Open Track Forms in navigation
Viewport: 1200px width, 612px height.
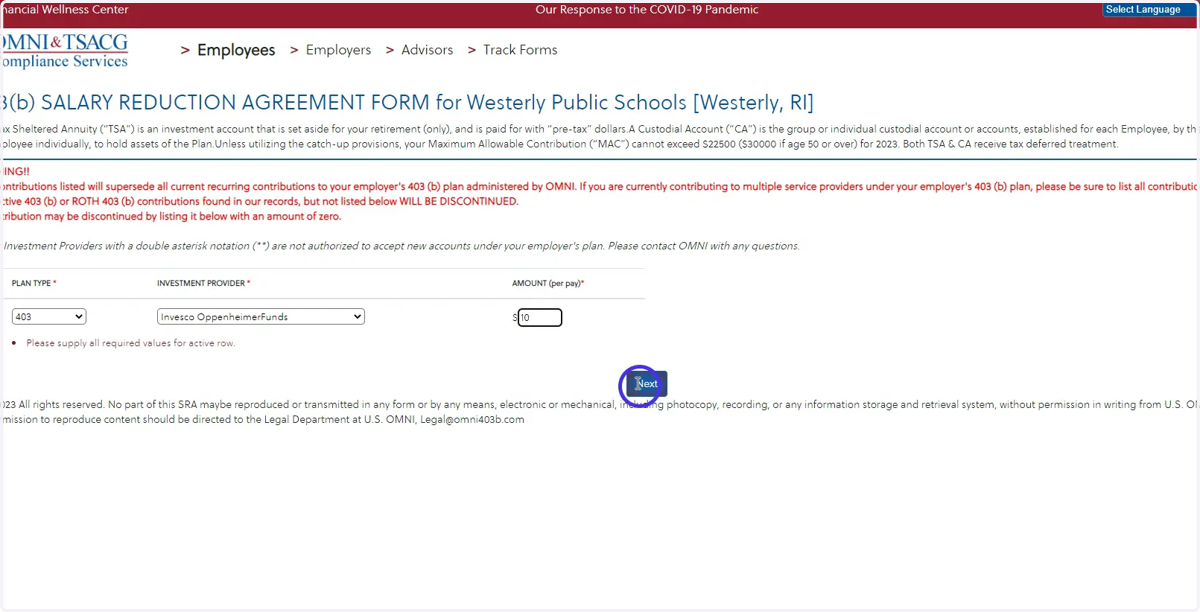[x=520, y=50]
